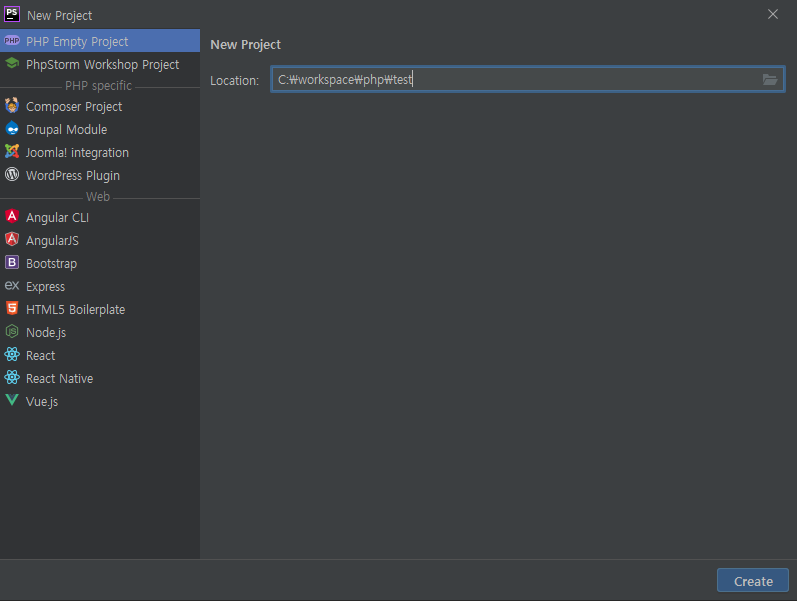
Task: Click the React Native atom icon
Action: 12,377
